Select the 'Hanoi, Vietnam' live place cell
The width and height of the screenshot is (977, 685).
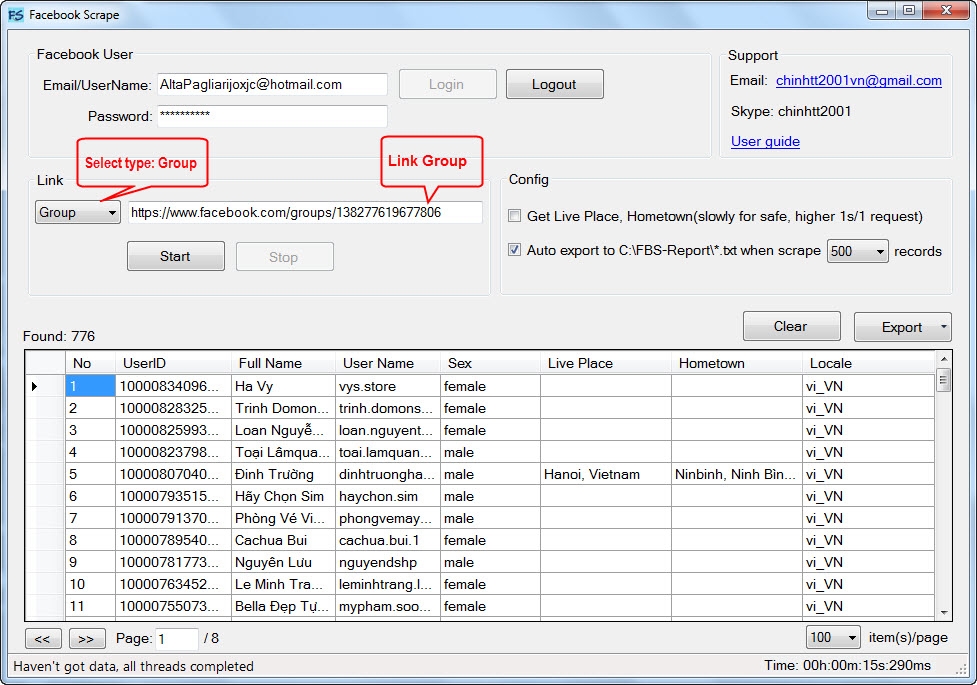pyautogui.click(x=606, y=474)
